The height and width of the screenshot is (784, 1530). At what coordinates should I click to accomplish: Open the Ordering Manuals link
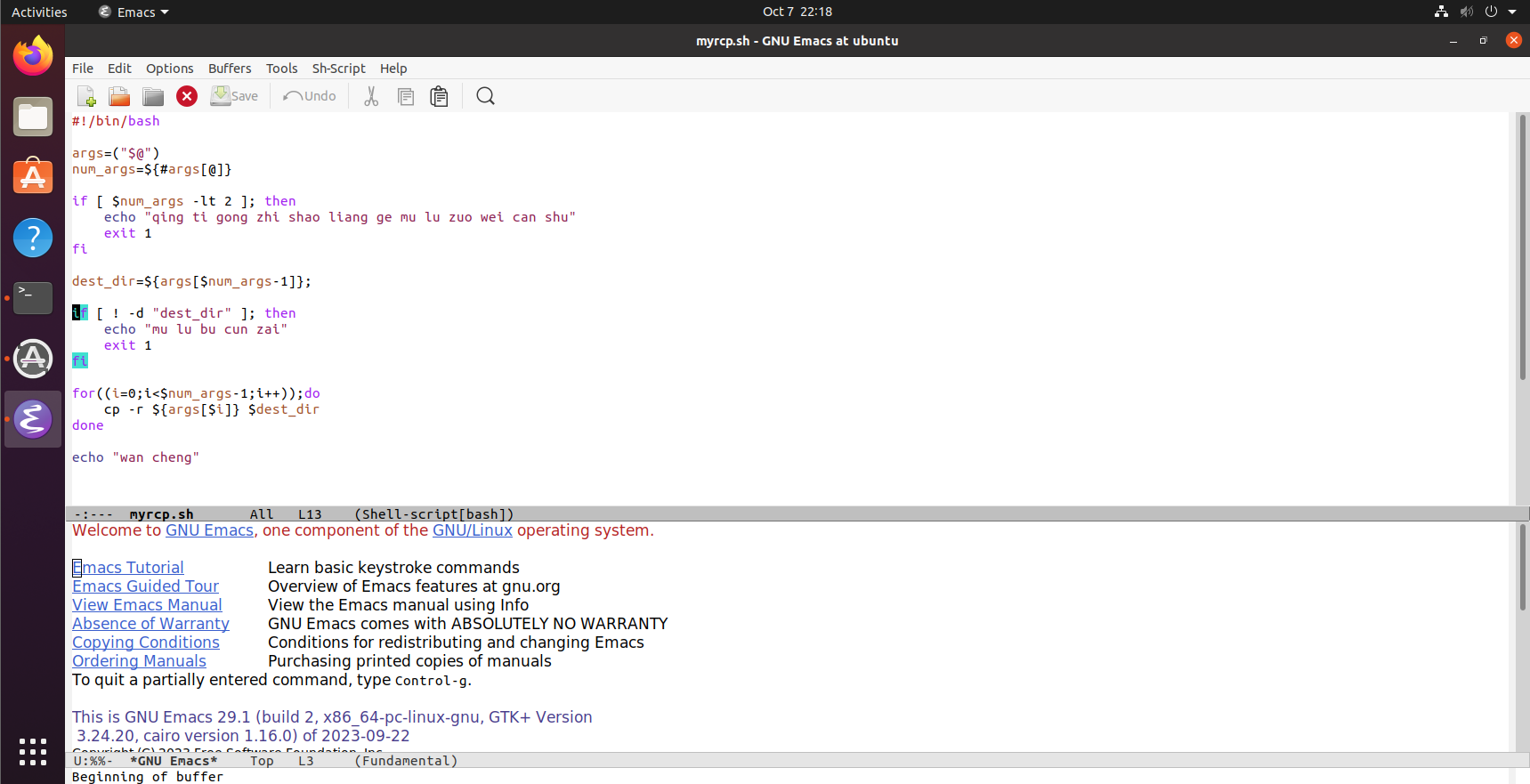pos(139,661)
